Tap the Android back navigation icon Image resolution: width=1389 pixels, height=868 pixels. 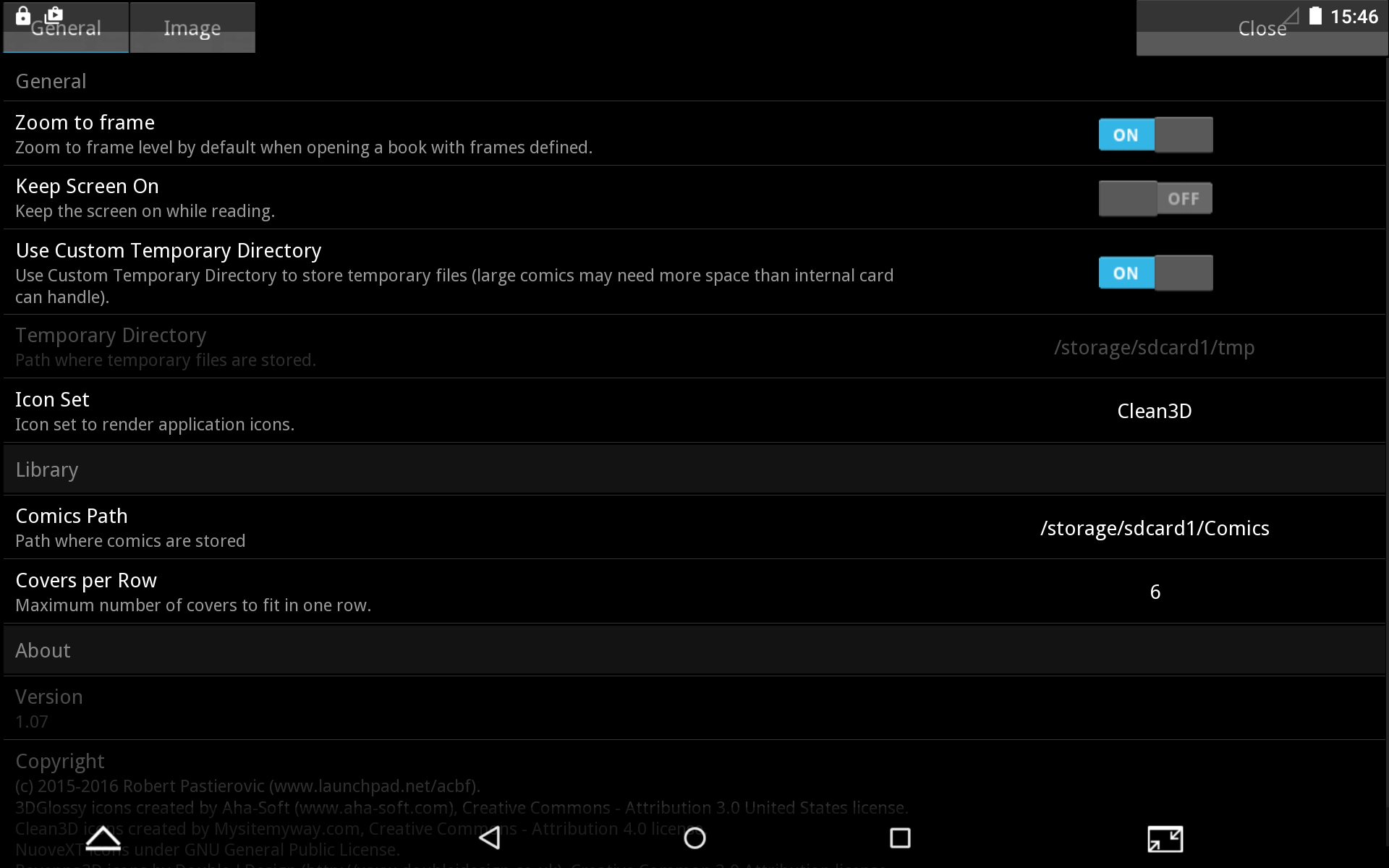490,838
